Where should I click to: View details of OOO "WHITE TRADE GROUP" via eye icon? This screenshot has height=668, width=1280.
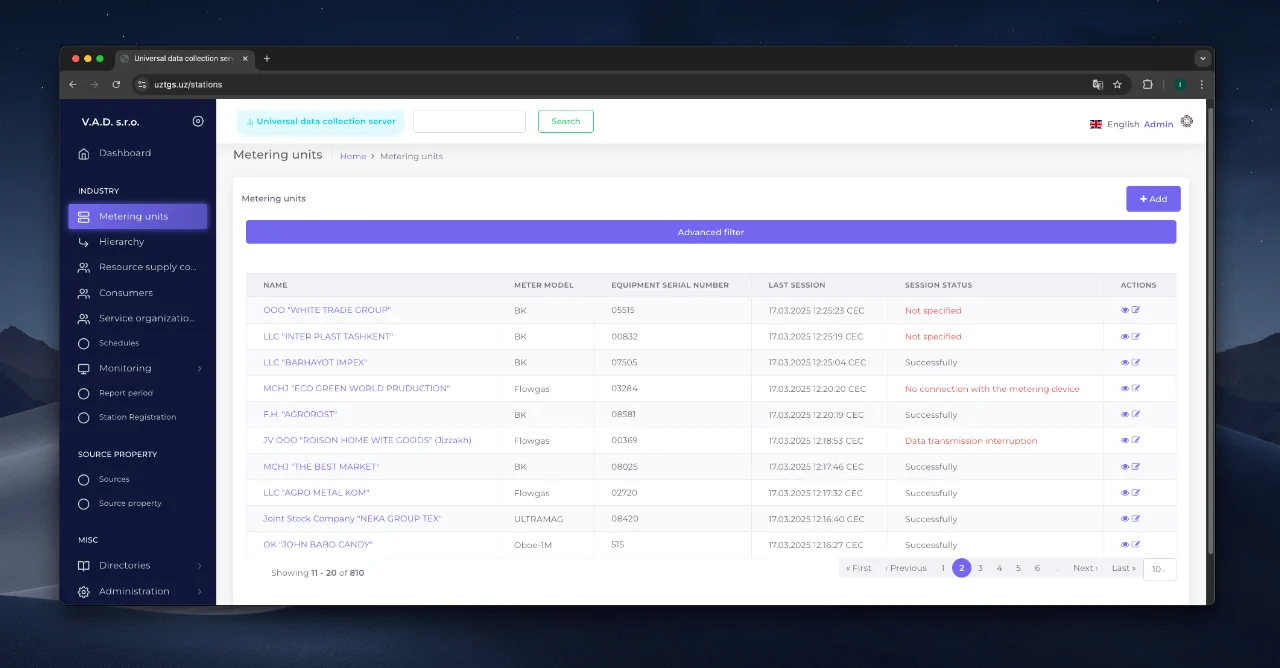[x=1125, y=310]
